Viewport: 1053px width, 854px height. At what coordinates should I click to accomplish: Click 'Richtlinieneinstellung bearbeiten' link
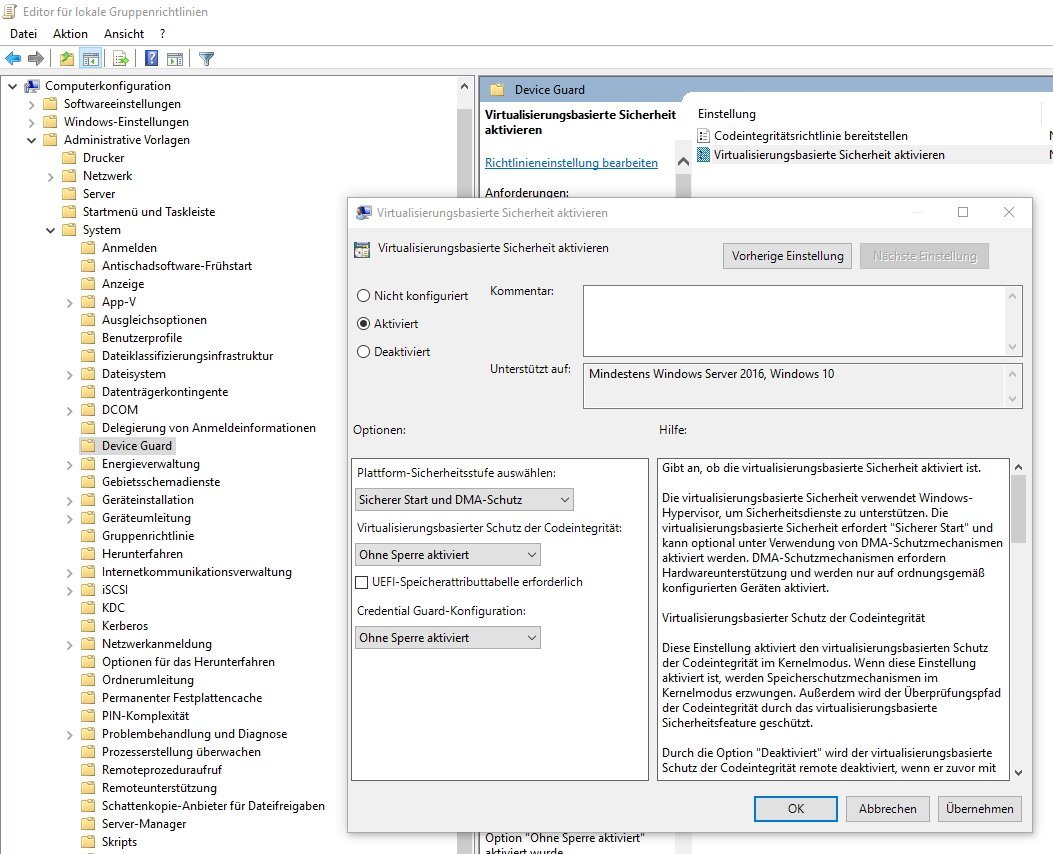(571, 162)
